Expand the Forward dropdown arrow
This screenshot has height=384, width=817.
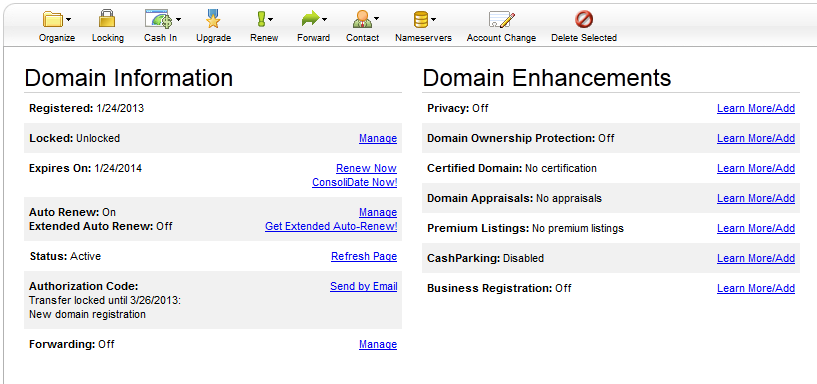tap(324, 20)
